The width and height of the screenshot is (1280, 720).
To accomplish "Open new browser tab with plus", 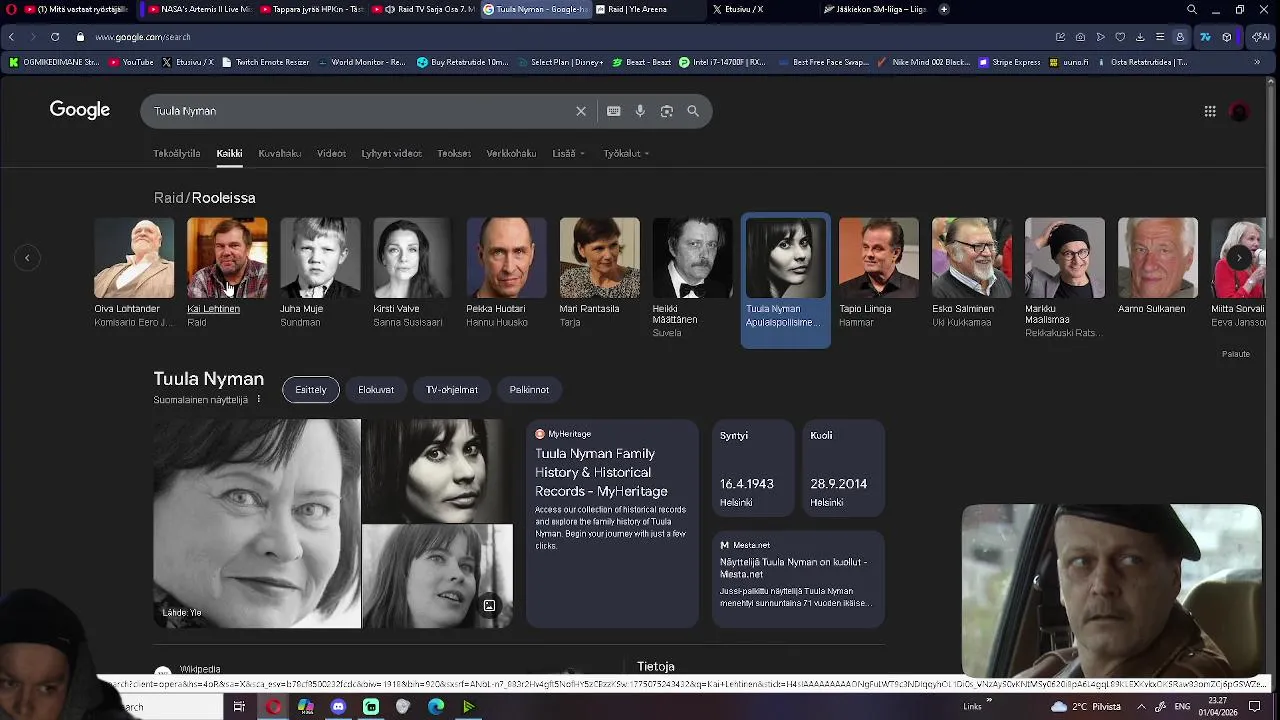I will click(x=944, y=9).
